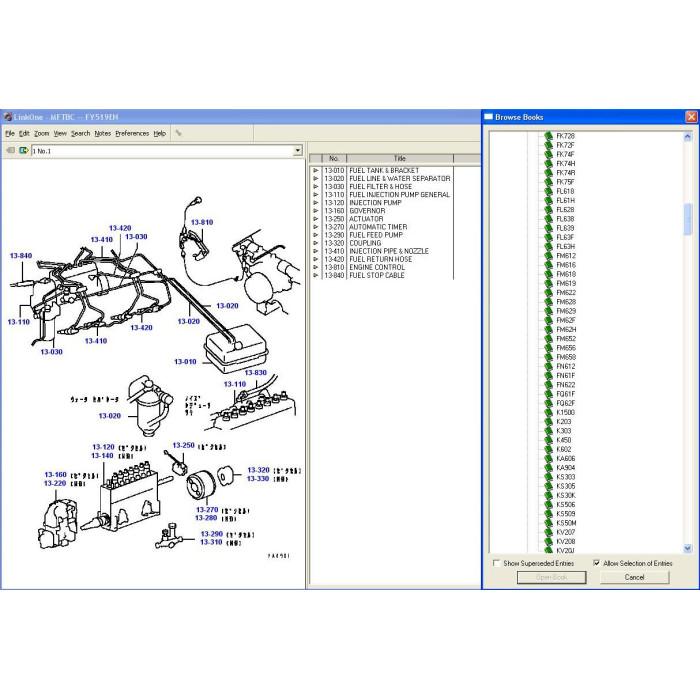Open the Notes menu
The width and height of the screenshot is (700, 700).
[x=103, y=133]
